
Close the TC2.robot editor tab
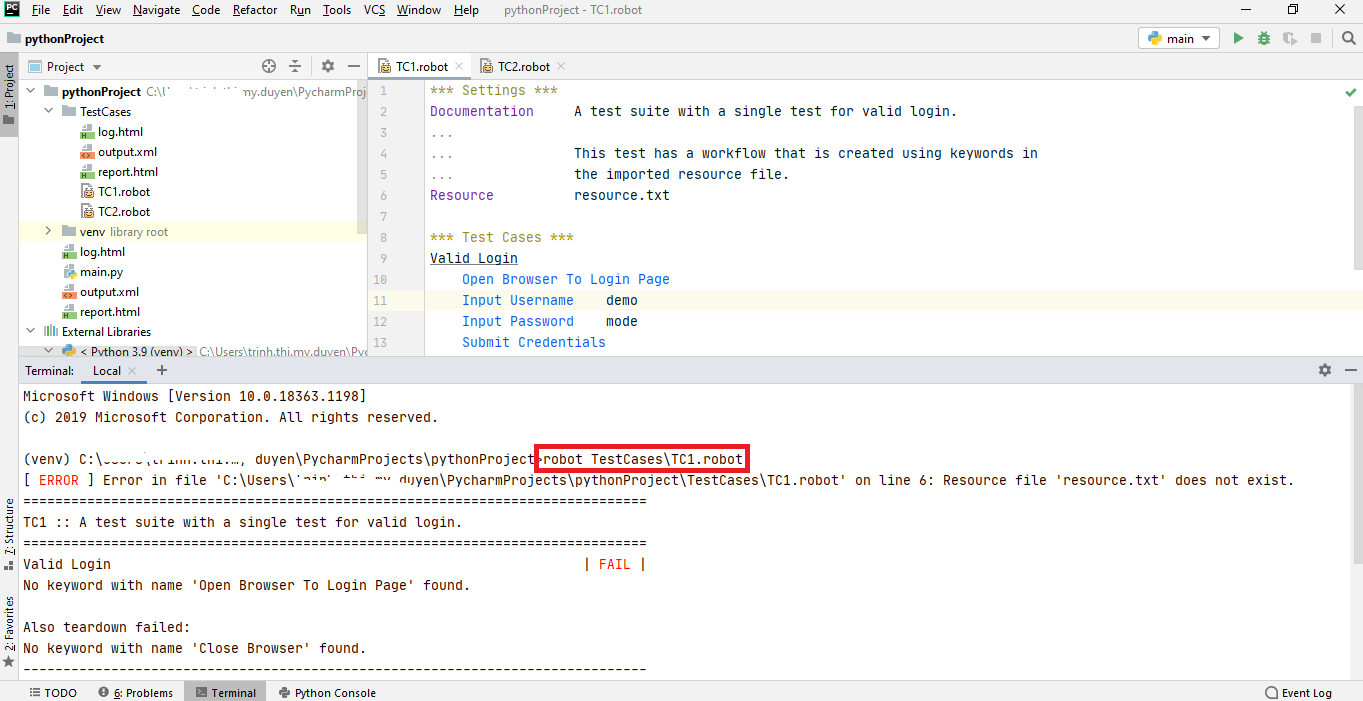(561, 66)
